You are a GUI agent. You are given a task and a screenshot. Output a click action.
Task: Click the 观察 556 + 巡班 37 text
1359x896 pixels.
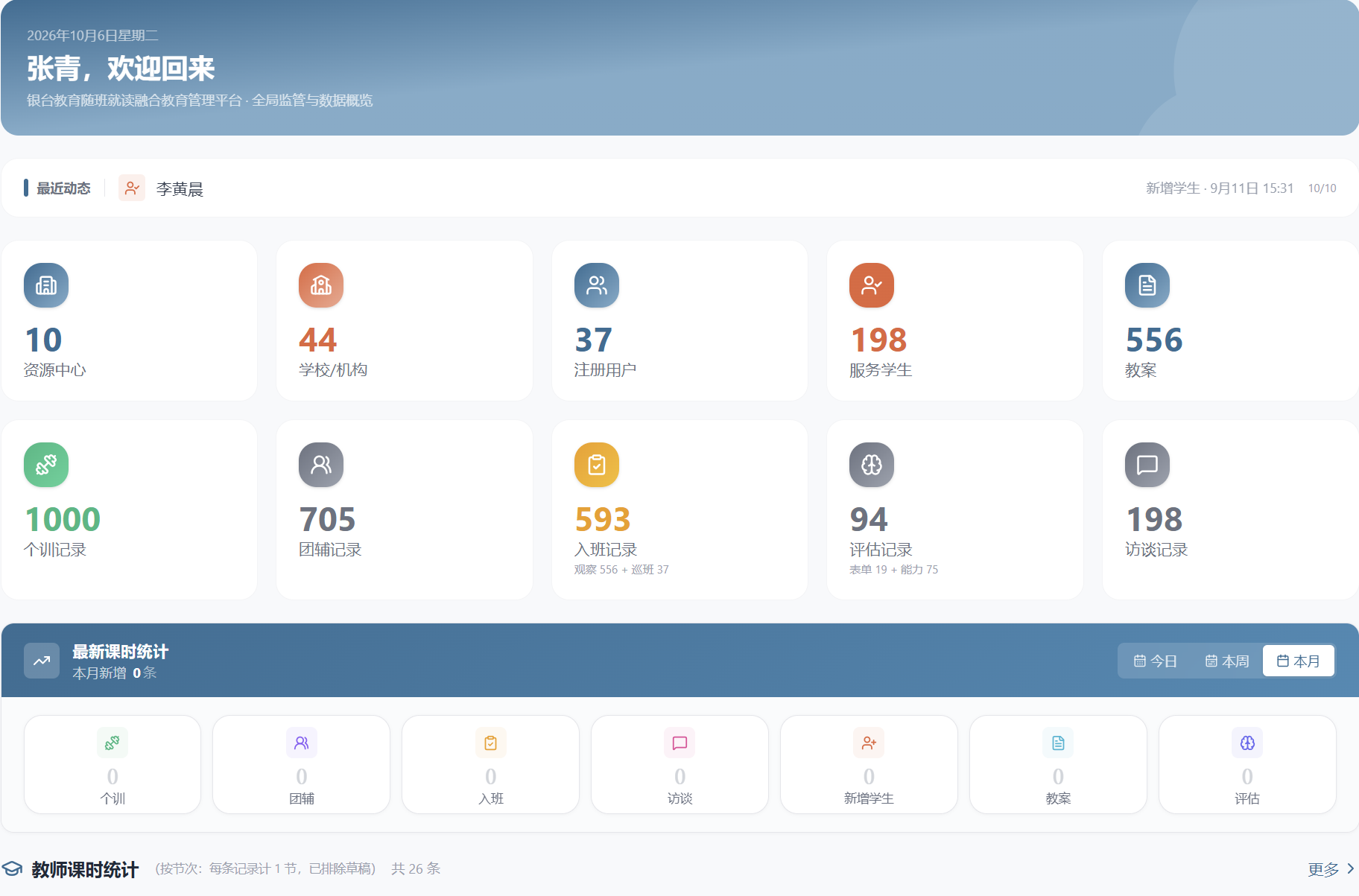(621, 570)
